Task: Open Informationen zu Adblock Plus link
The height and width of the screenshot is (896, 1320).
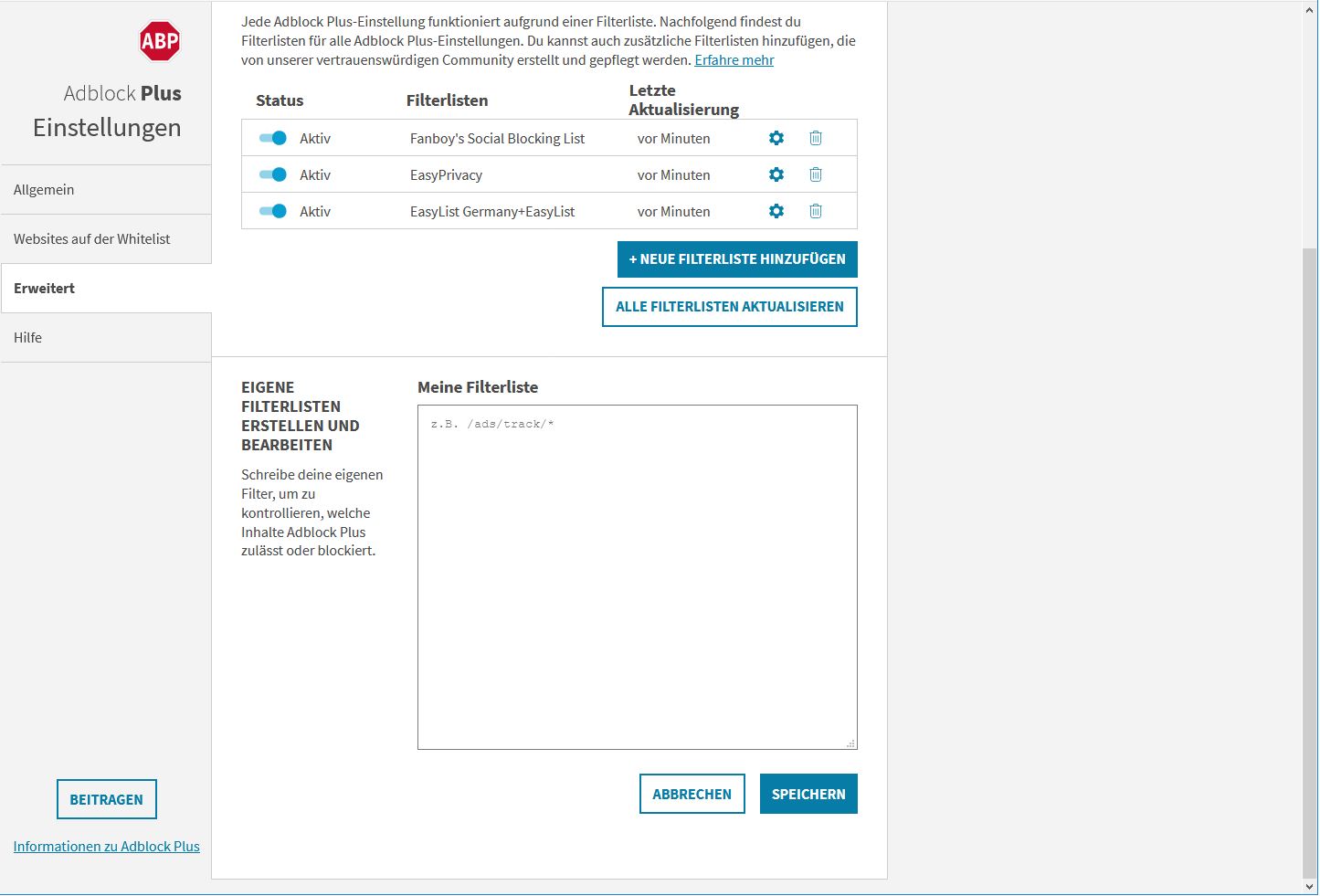Action: tap(106, 847)
